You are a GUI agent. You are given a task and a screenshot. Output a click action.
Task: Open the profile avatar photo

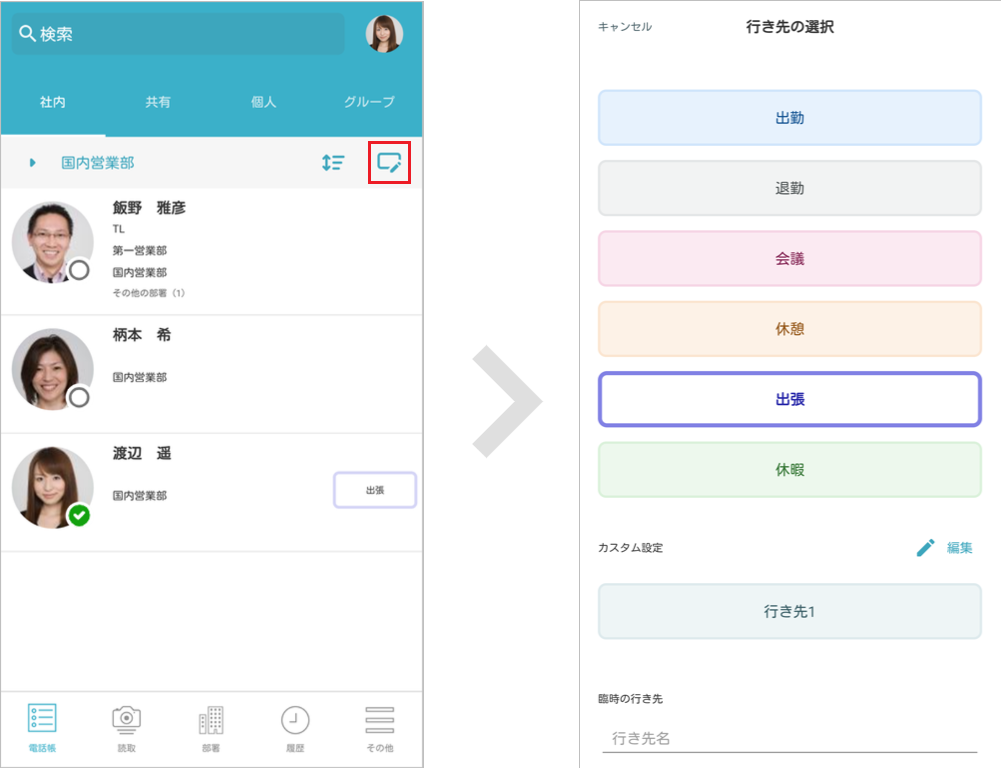coord(382,33)
